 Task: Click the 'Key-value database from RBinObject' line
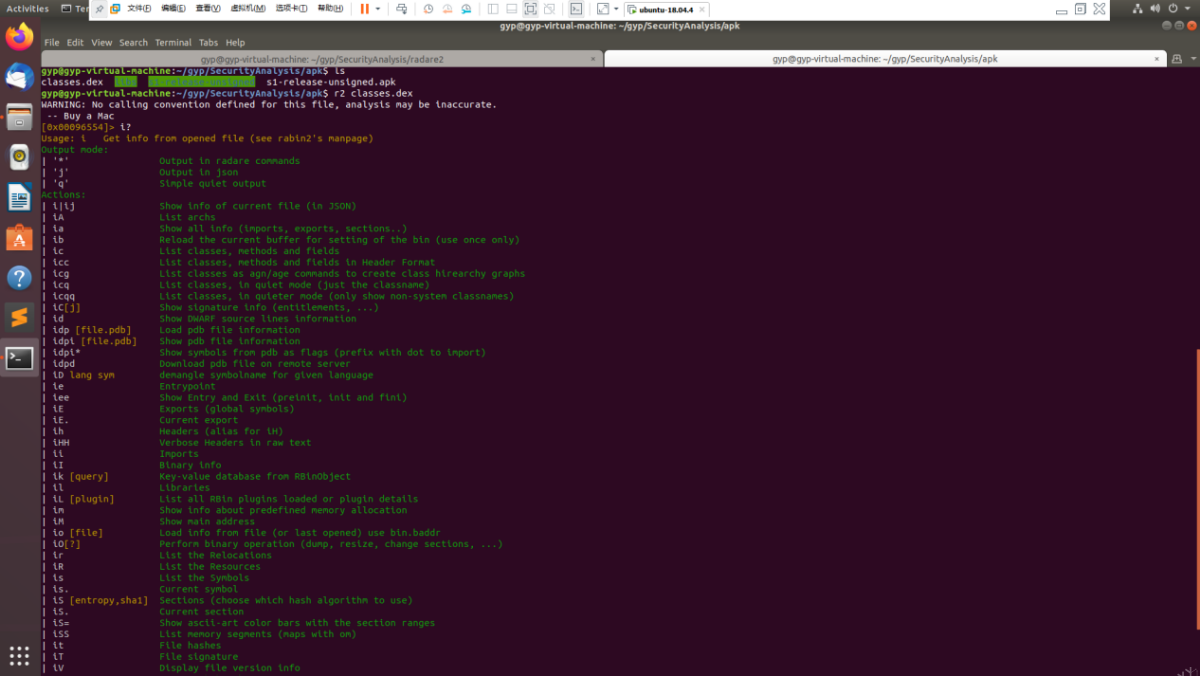click(255, 477)
